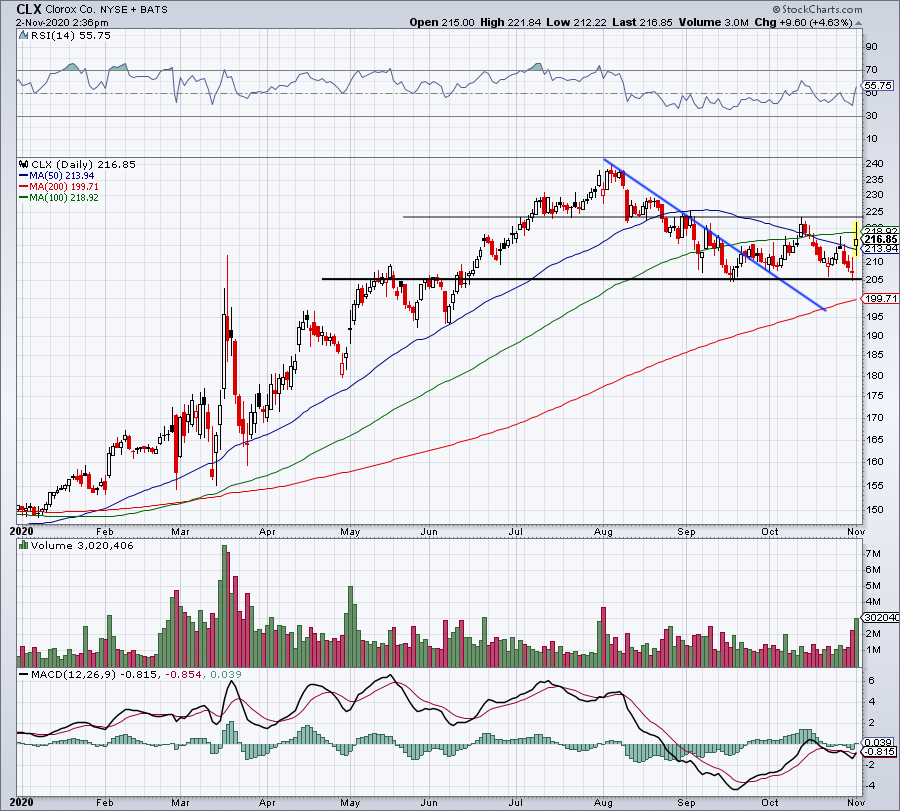Click the tallest volume bar in March
Screen dimensions: 900x811
click(224, 606)
